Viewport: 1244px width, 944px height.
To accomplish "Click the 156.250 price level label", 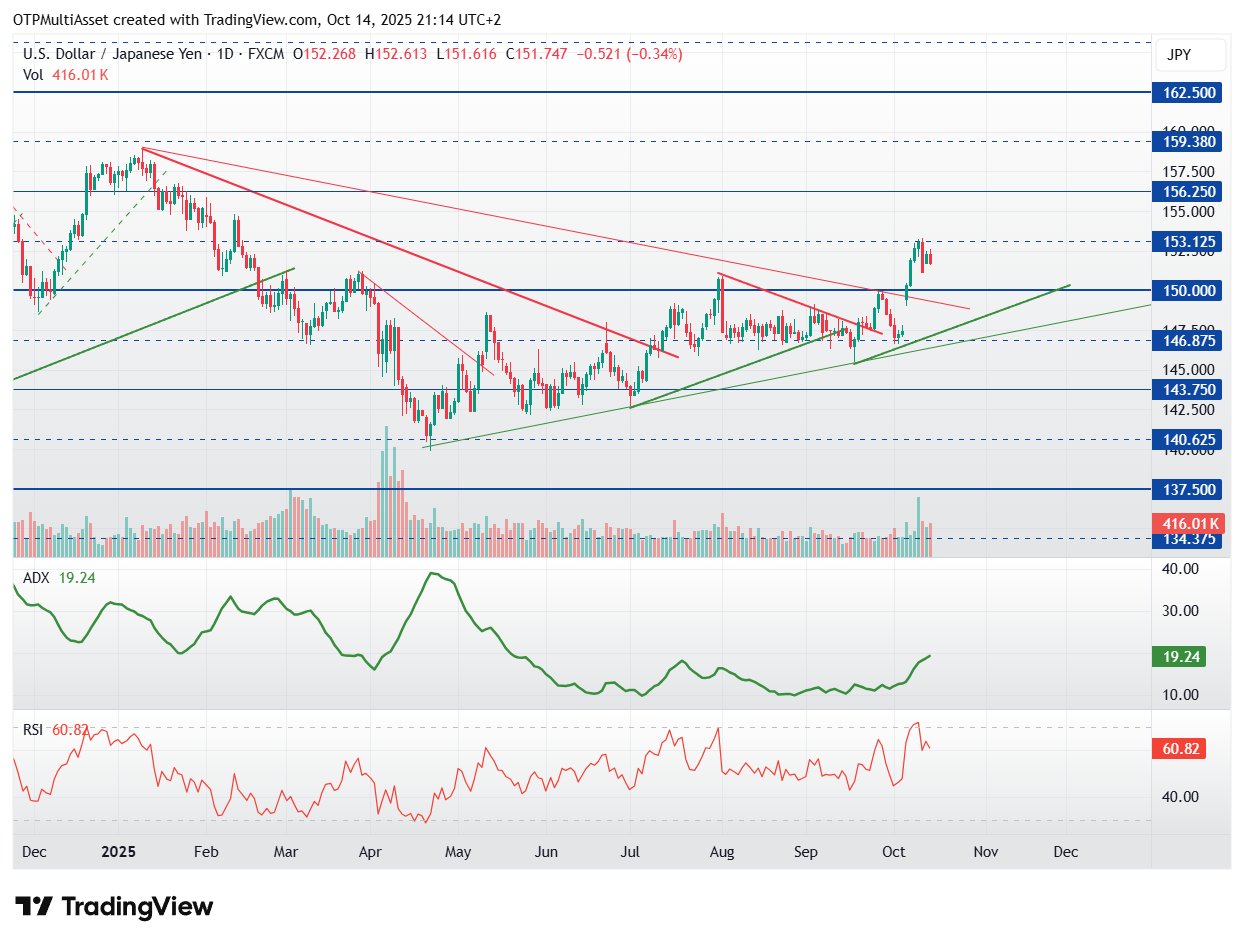I will [x=1189, y=191].
